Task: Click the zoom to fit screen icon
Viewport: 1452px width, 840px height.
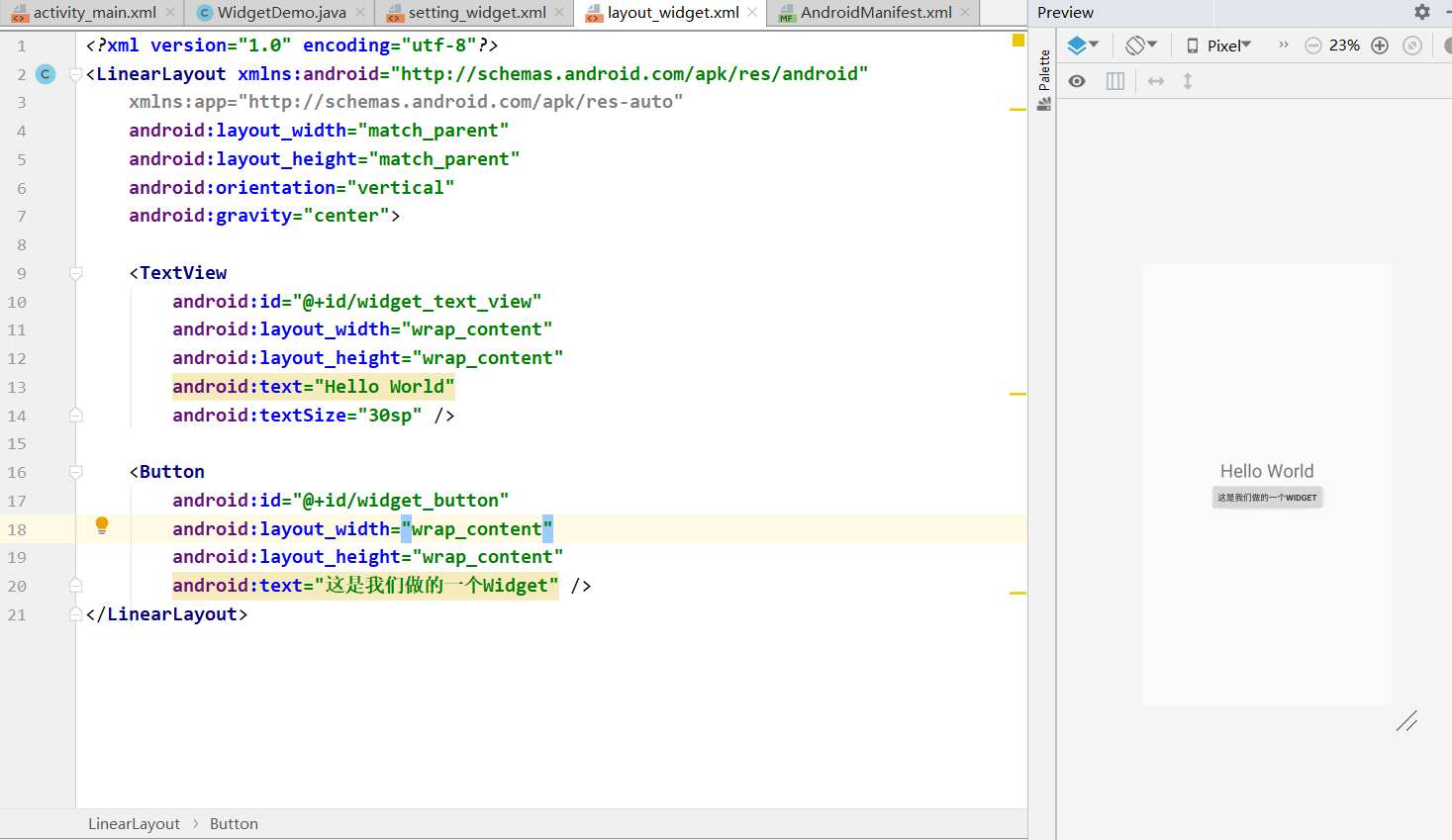Action: click(x=1412, y=46)
